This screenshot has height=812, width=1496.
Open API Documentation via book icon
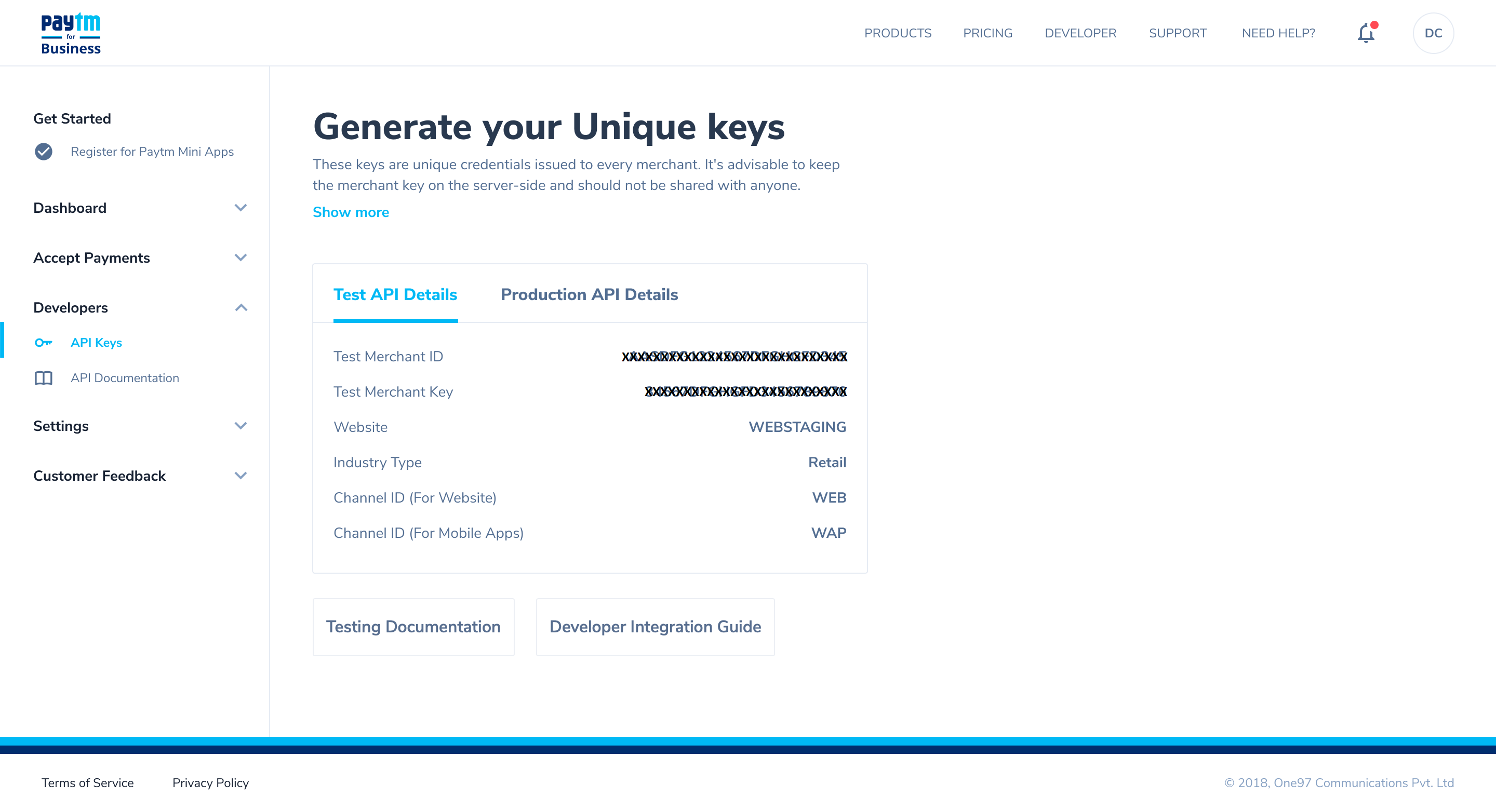(x=44, y=378)
